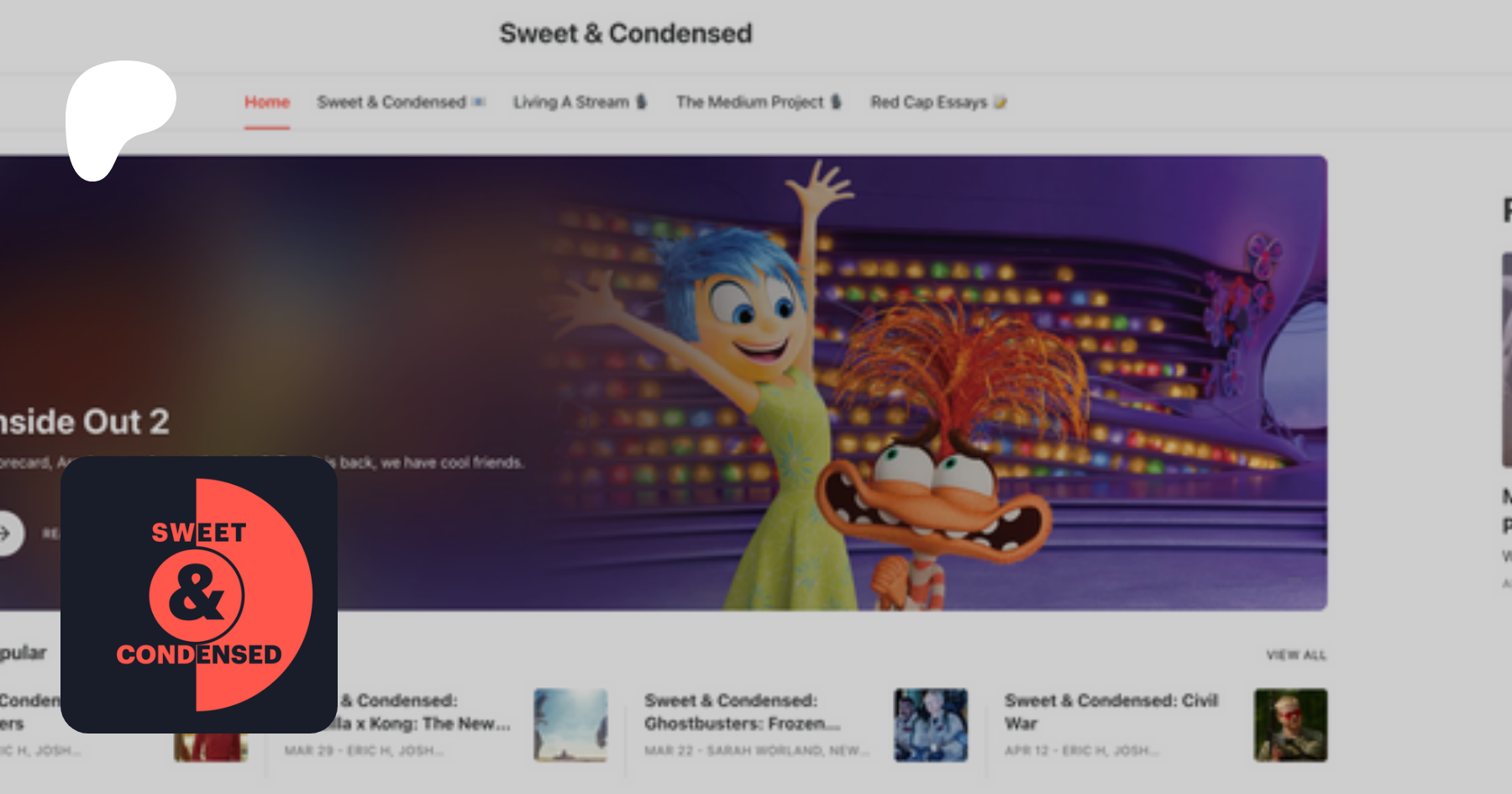
Task: Select The Medium Project tab
Action: tap(750, 102)
